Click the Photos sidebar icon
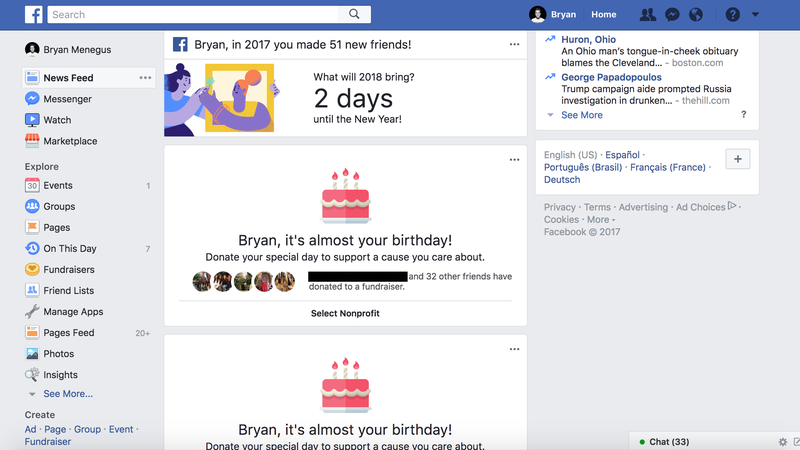This screenshot has height=450, width=800. point(32,354)
